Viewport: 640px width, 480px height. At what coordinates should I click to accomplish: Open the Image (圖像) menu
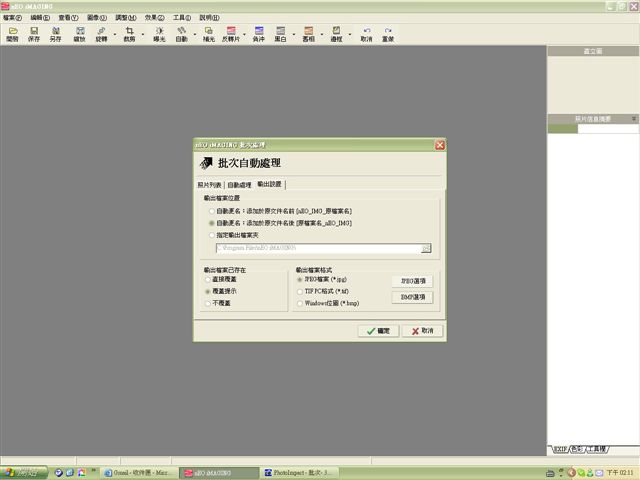point(97,18)
